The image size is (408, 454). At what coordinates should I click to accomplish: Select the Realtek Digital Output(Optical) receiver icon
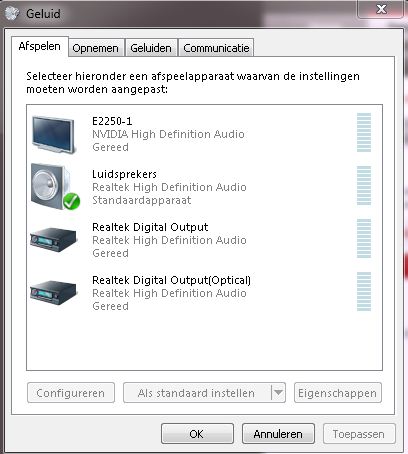[x=53, y=292]
